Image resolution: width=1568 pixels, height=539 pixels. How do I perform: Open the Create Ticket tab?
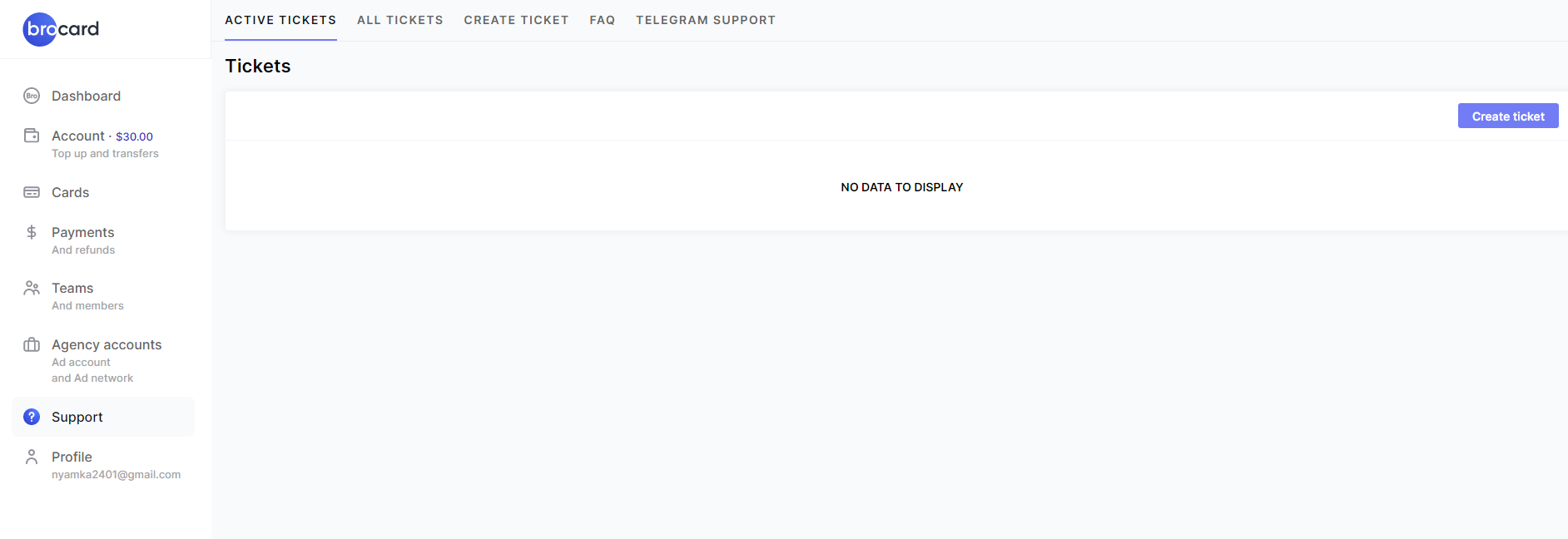tap(516, 20)
